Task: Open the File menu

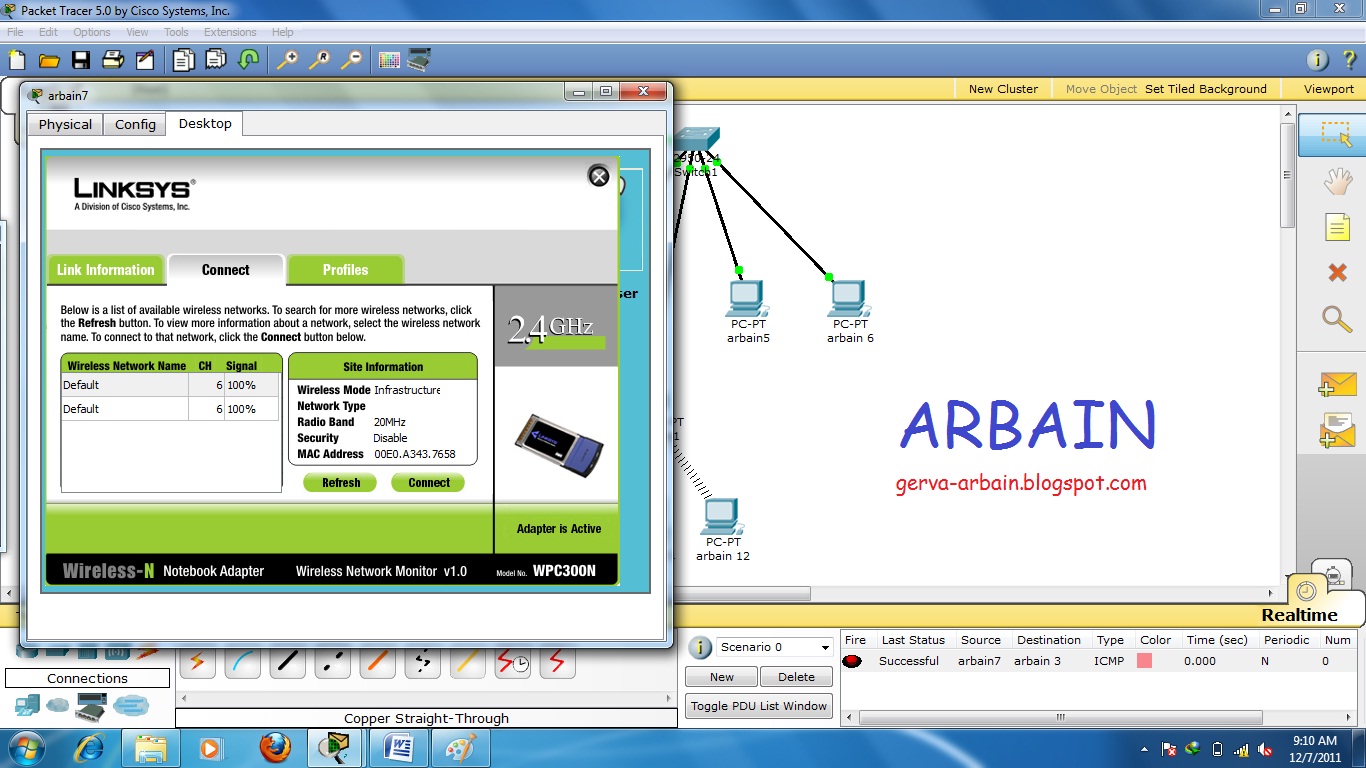Action: pos(15,32)
